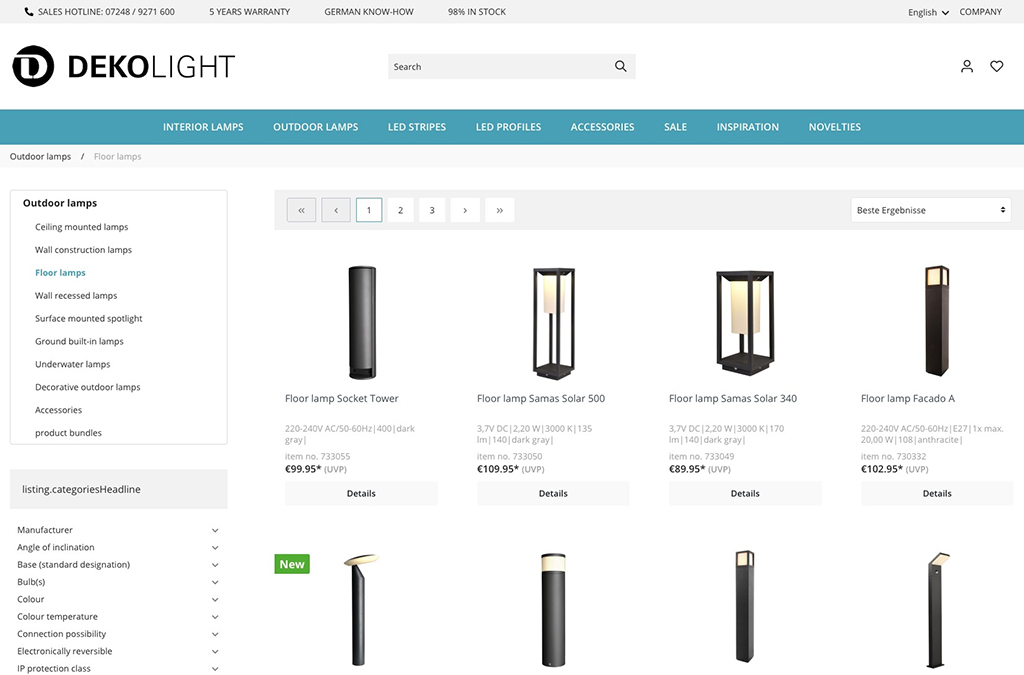This screenshot has width=1024, height=675.
Task: Select Underwater lamps category
Action: (72, 364)
